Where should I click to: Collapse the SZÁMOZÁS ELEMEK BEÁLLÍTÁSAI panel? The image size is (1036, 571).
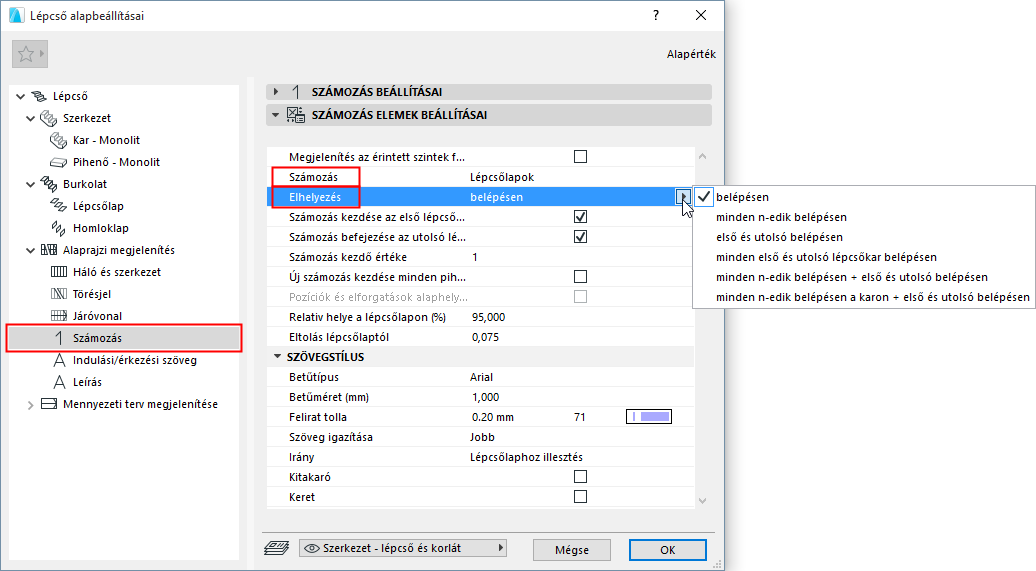(276, 114)
